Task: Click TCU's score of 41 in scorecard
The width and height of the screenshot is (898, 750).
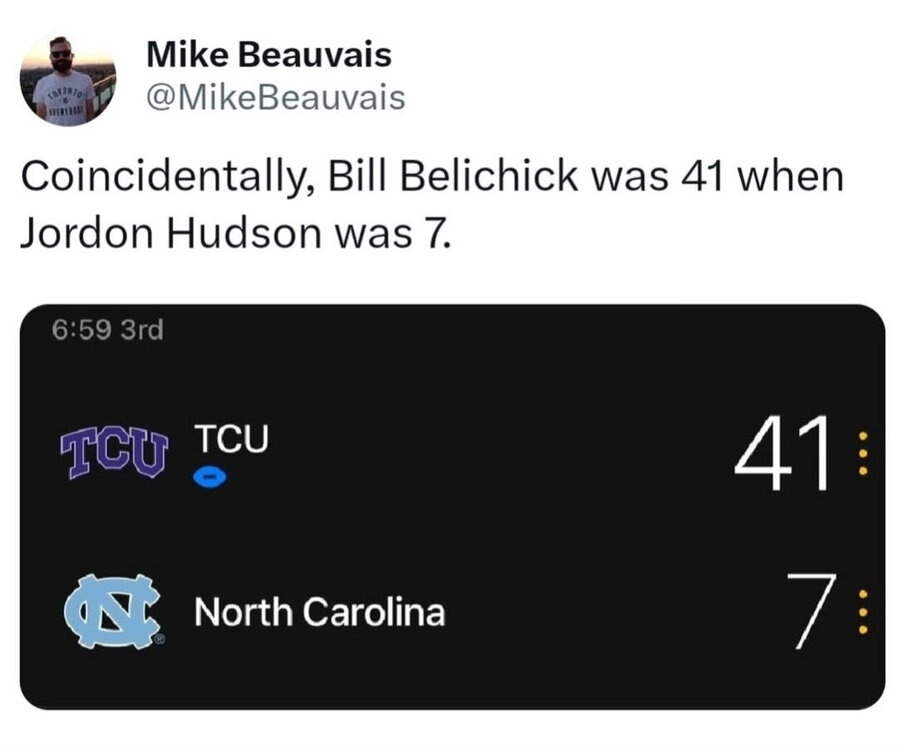Action: coord(782,456)
